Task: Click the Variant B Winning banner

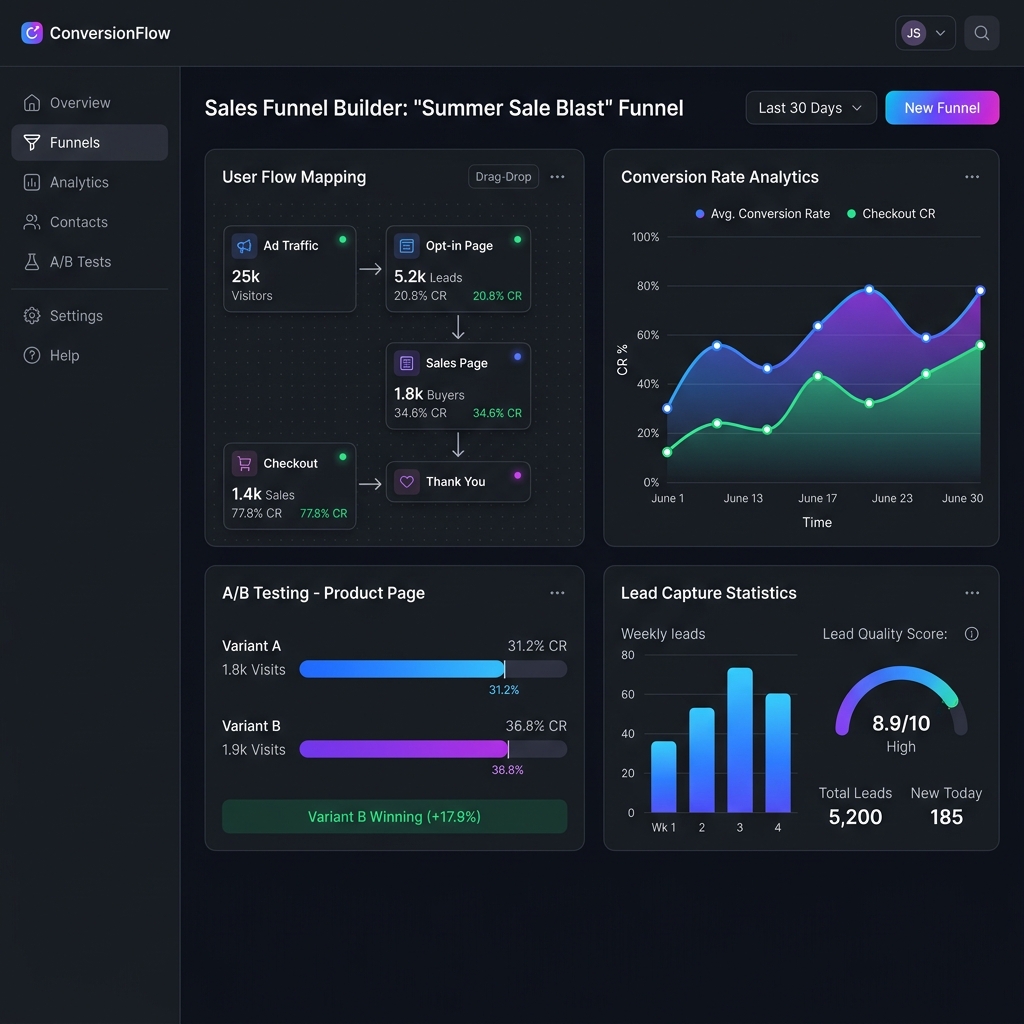Action: click(x=394, y=816)
